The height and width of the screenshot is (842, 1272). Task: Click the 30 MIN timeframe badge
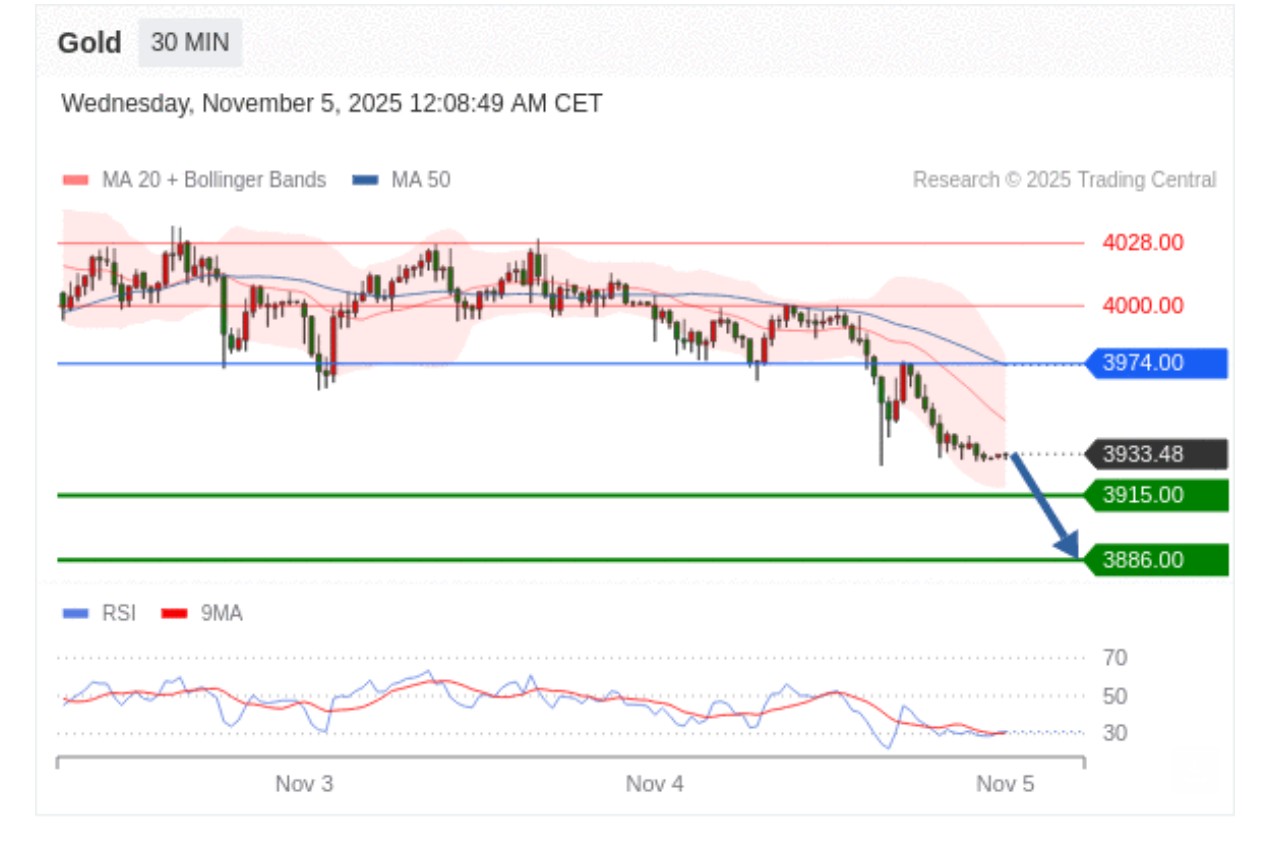pos(190,43)
